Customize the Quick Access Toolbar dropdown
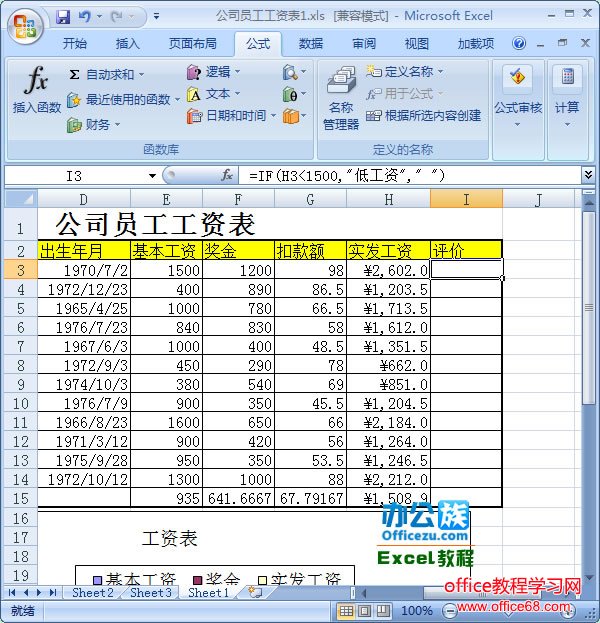600x623 pixels. [x=156, y=17]
